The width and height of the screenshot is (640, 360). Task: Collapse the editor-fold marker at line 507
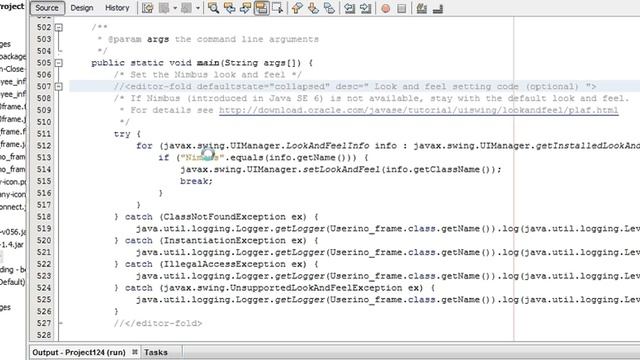pyautogui.click(x=59, y=87)
